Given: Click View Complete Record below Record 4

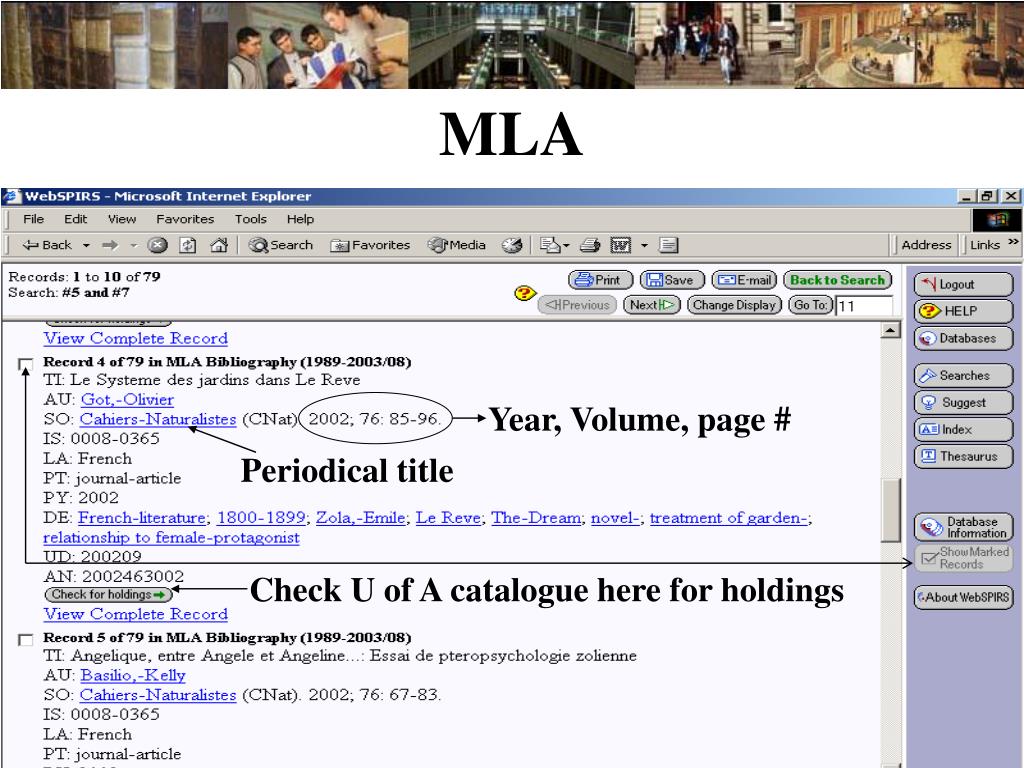Looking at the screenshot, I should tap(136, 615).
